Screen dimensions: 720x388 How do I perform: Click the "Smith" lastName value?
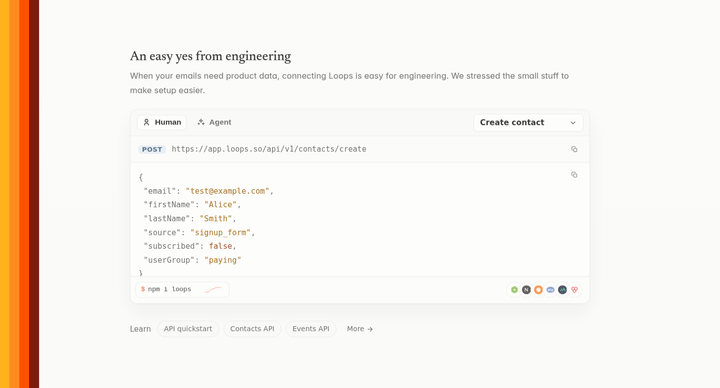coord(216,219)
